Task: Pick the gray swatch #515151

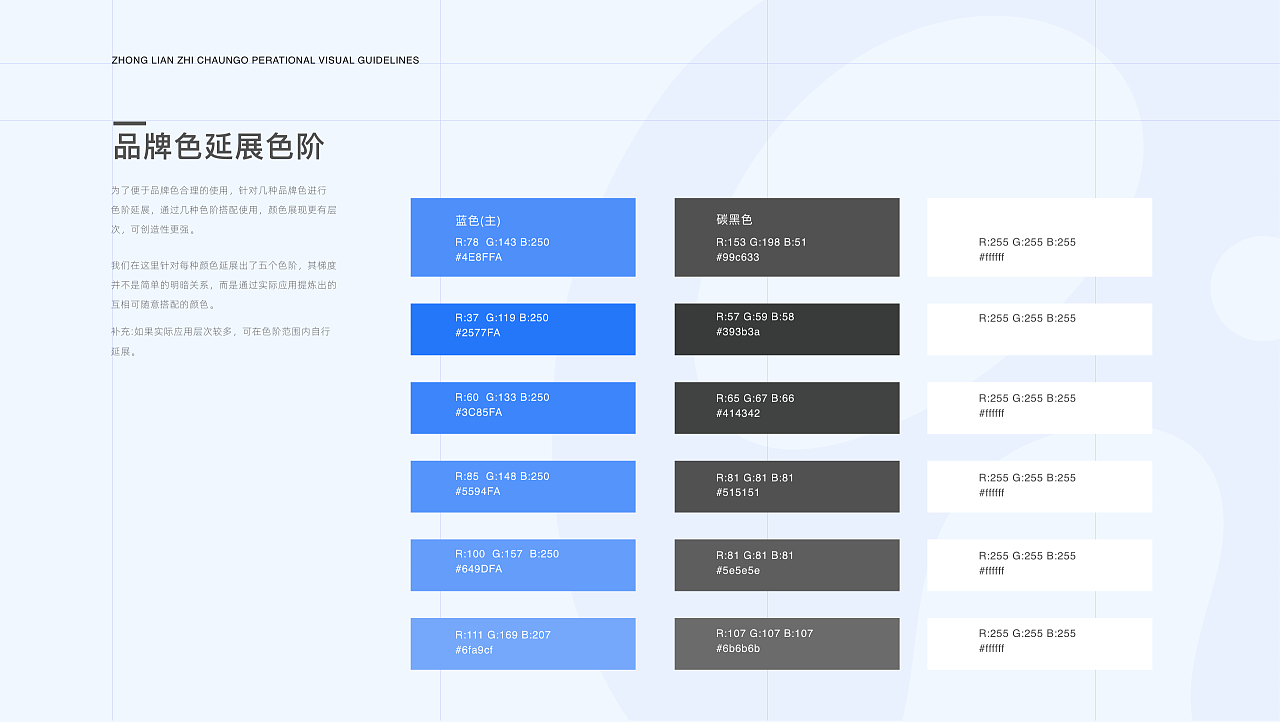Action: 787,487
